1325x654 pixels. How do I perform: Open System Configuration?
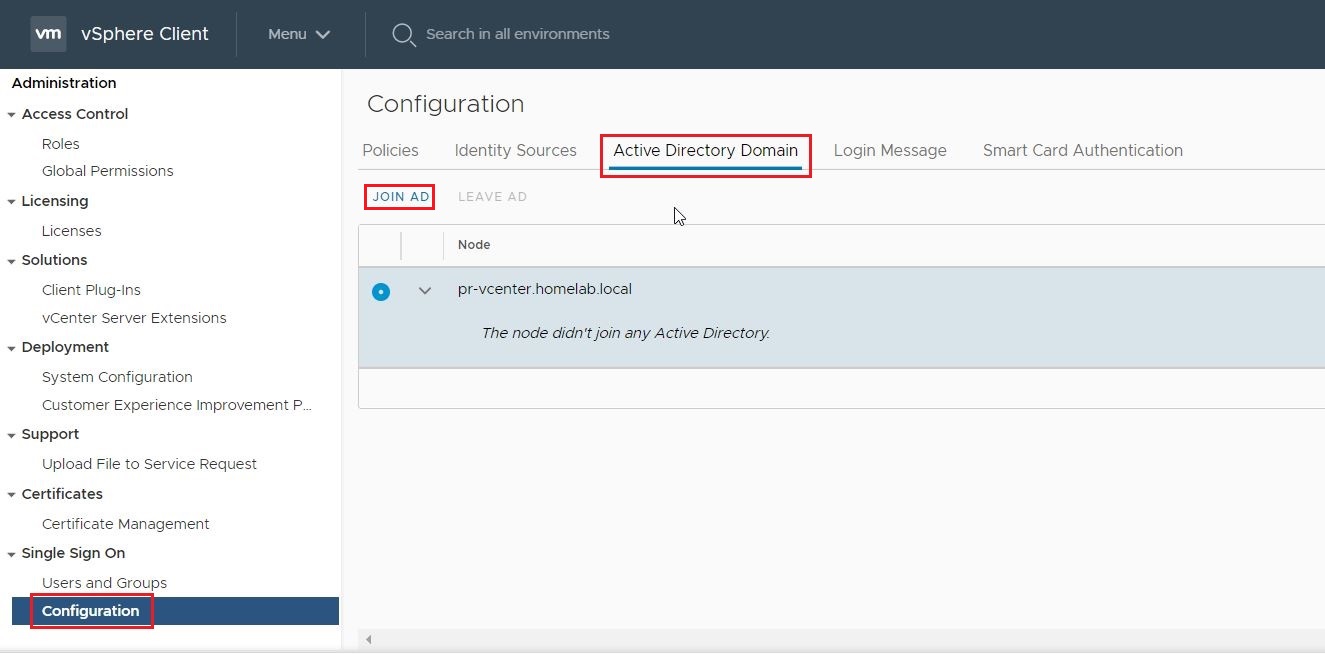point(117,377)
